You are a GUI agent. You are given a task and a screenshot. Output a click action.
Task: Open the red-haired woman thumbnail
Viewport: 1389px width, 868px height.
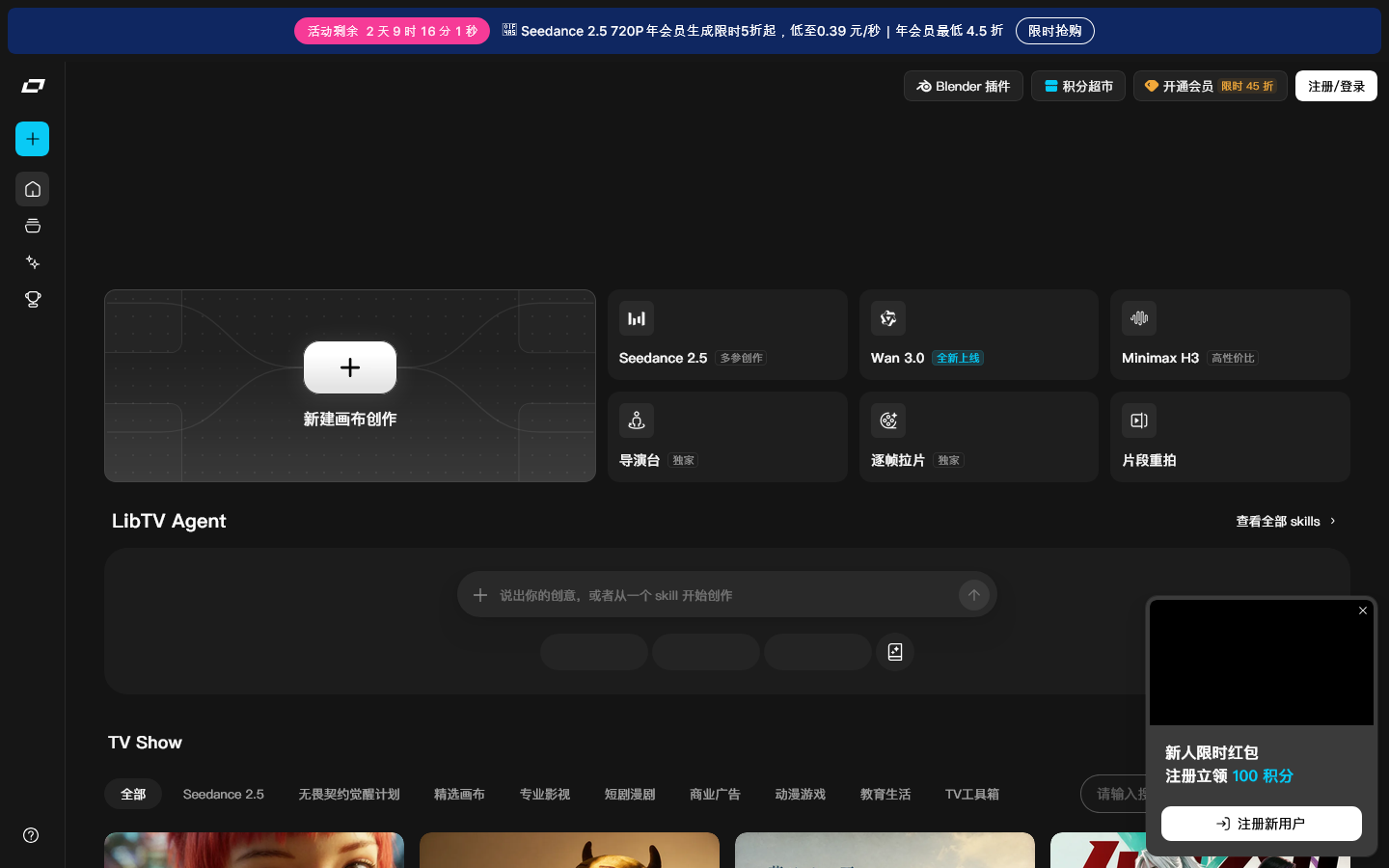click(254, 850)
